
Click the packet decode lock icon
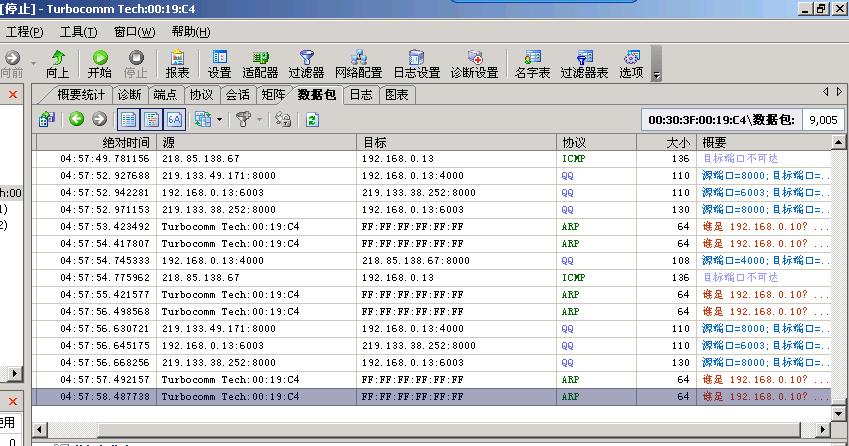(x=283, y=119)
